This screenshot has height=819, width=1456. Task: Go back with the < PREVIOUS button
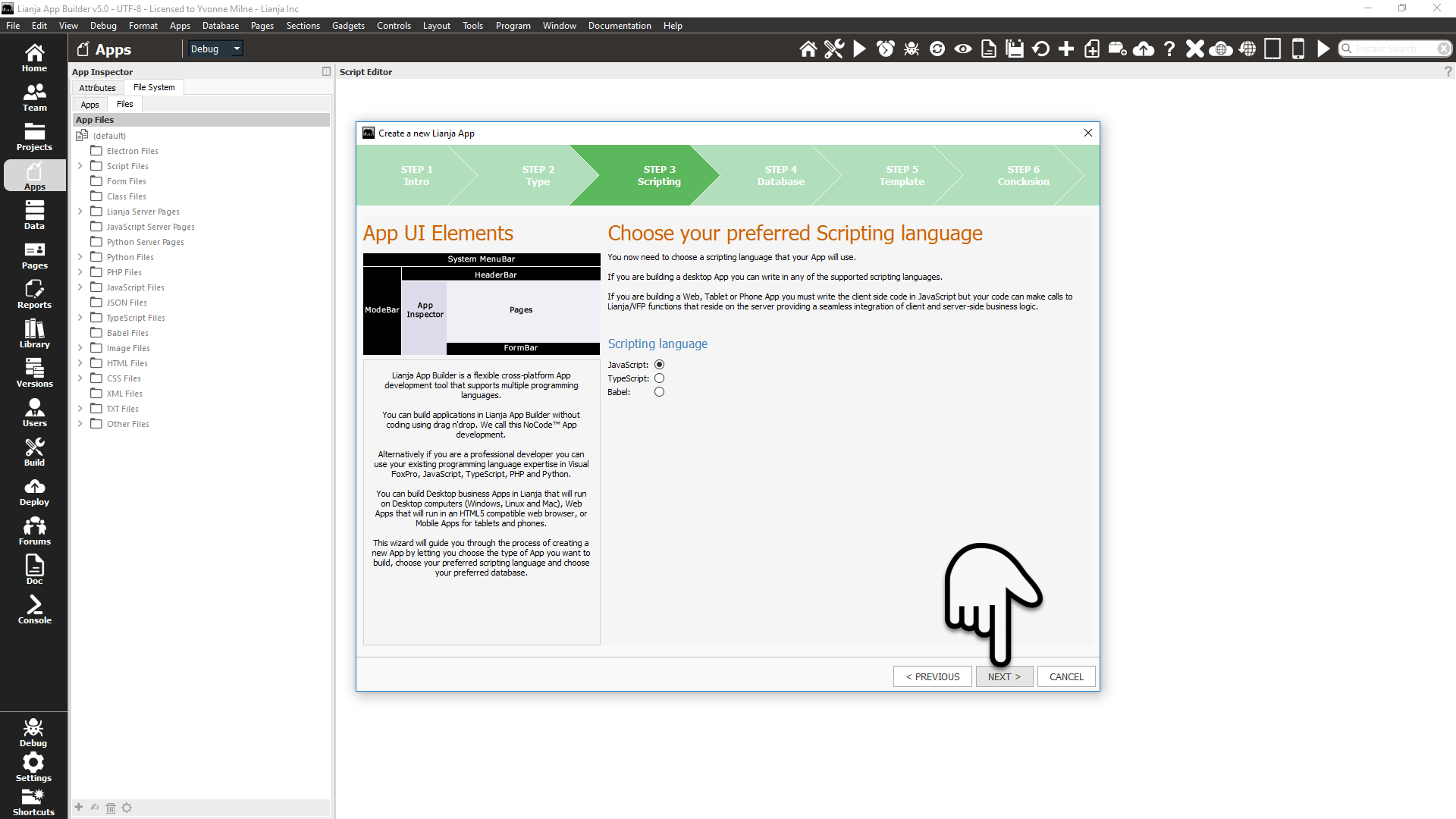pyautogui.click(x=932, y=676)
